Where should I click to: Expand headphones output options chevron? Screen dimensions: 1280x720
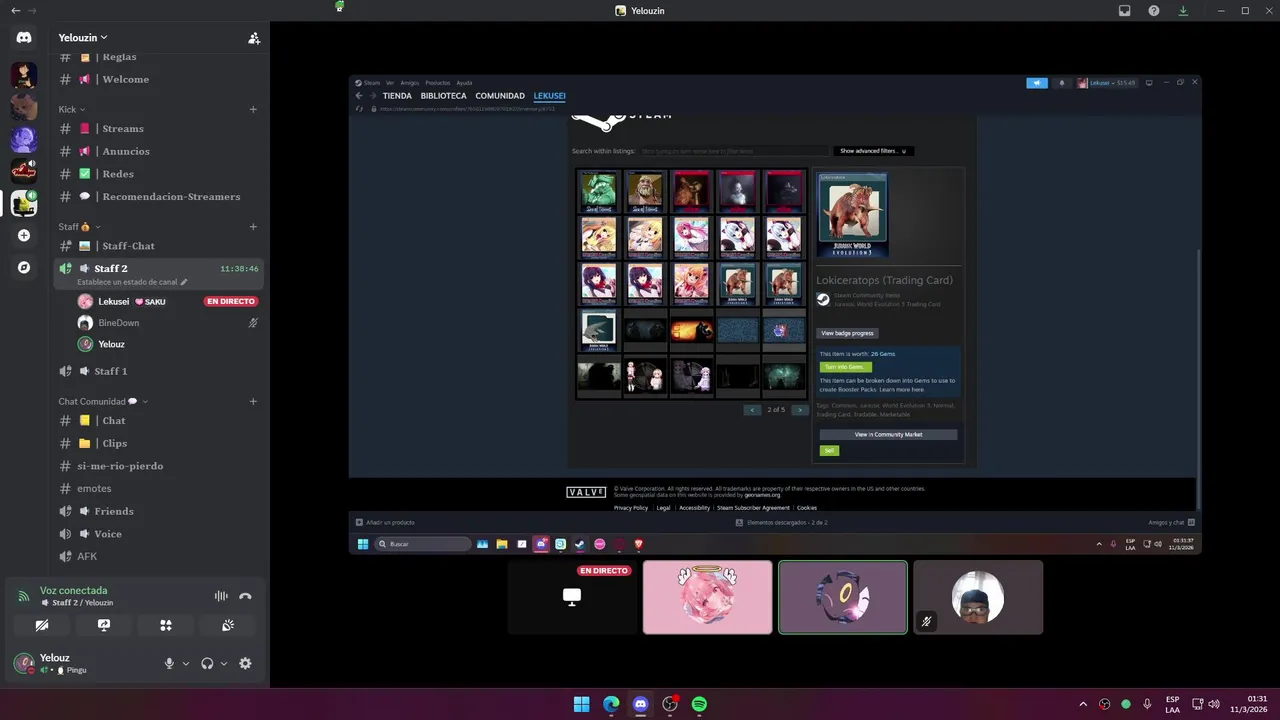(x=223, y=663)
